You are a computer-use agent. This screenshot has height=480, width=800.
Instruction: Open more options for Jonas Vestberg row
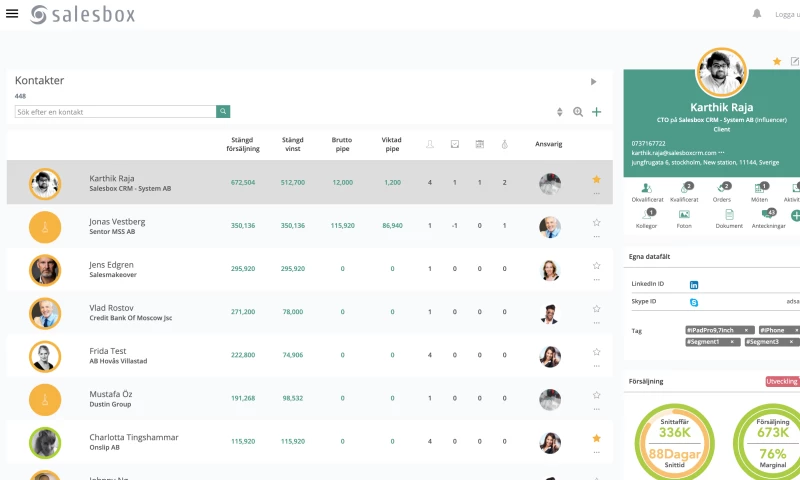[x=596, y=237]
